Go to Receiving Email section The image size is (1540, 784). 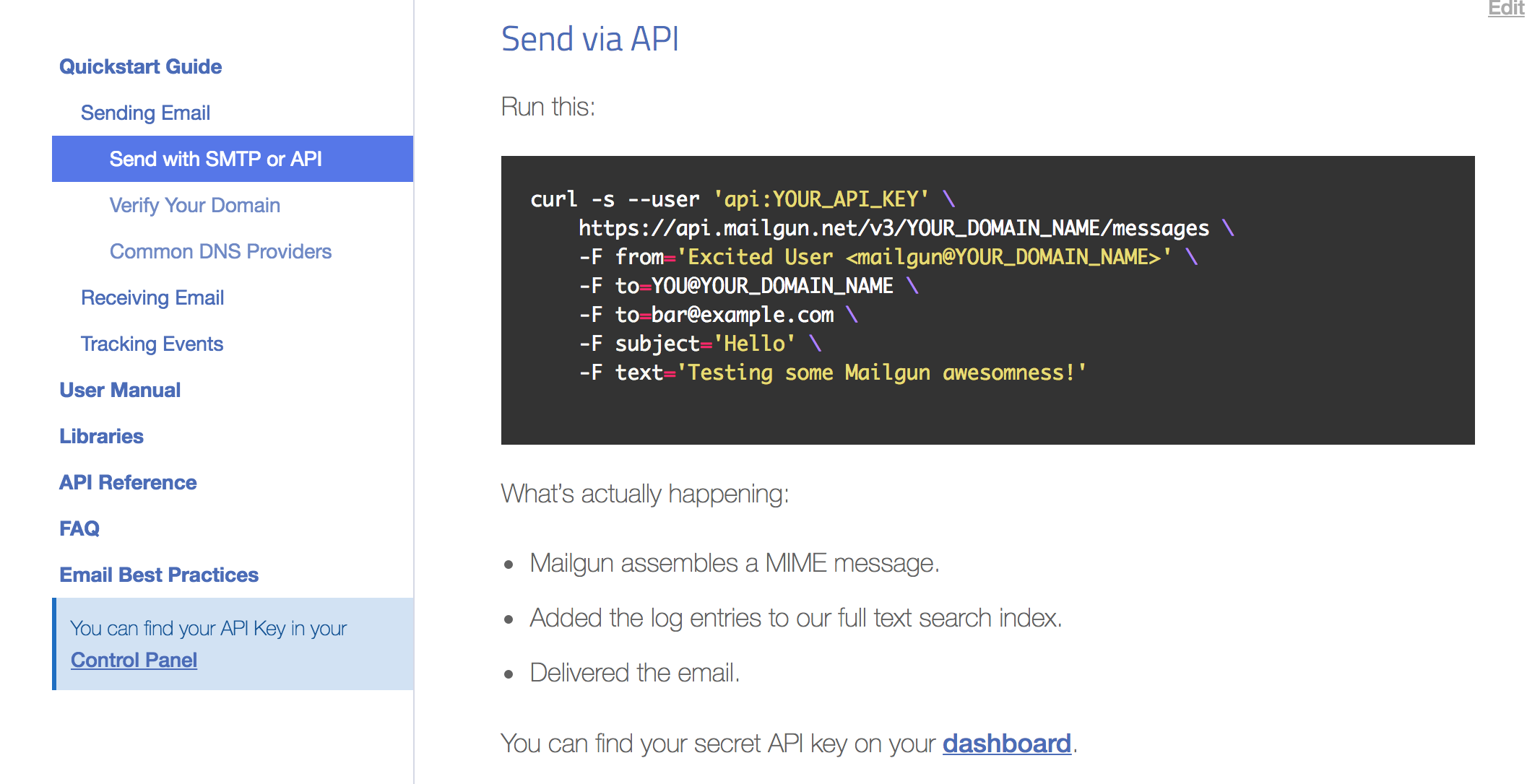(x=152, y=297)
